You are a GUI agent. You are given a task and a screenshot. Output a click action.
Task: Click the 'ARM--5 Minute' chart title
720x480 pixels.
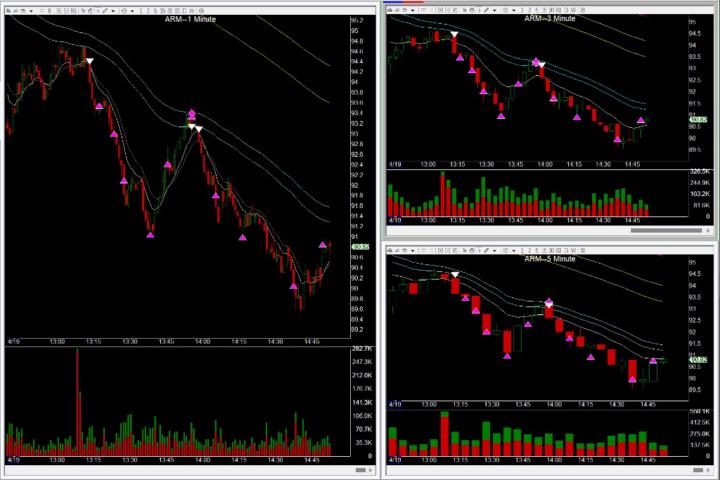coord(550,259)
